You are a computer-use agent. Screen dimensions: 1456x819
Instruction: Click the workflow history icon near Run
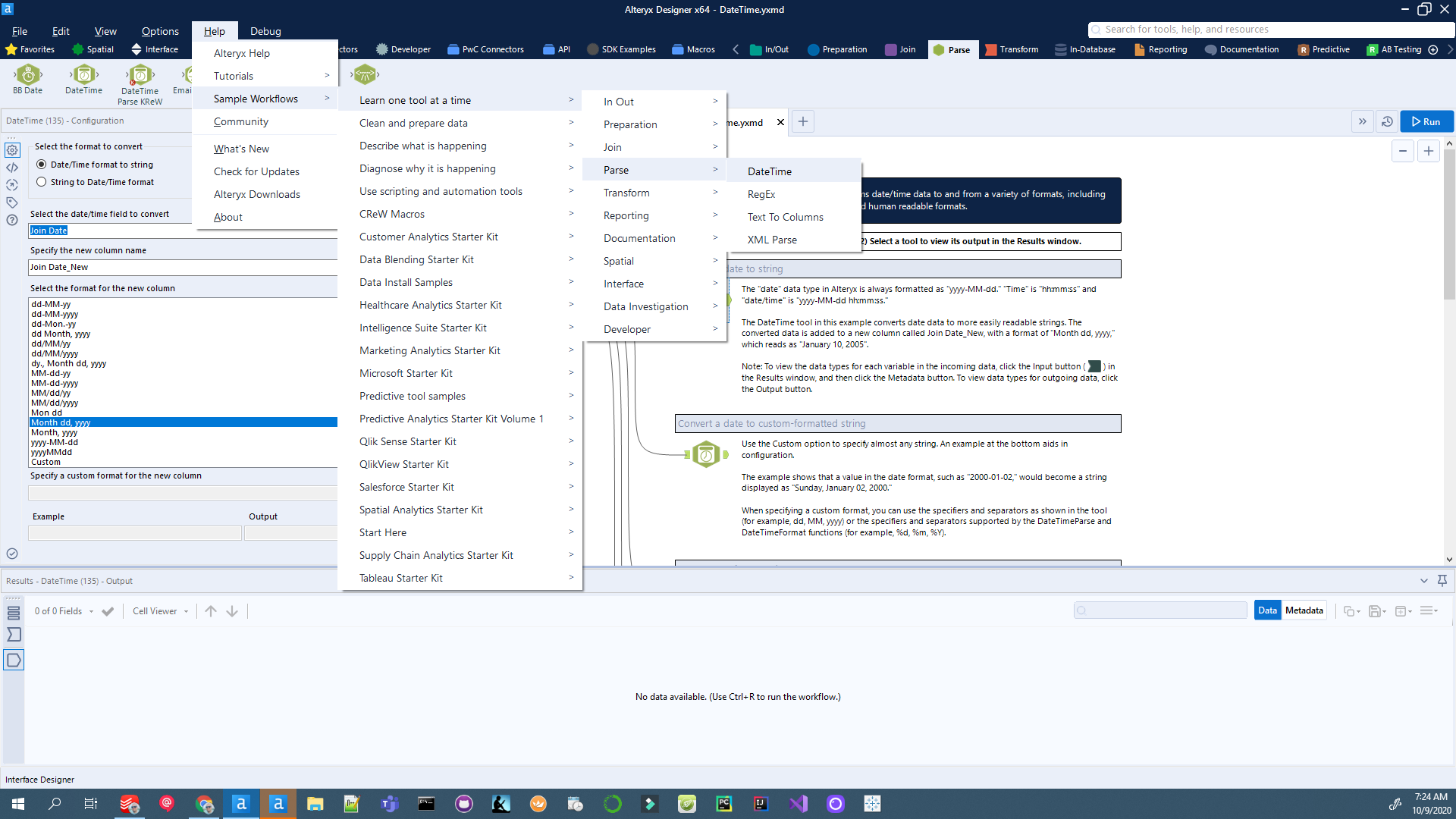(1387, 121)
